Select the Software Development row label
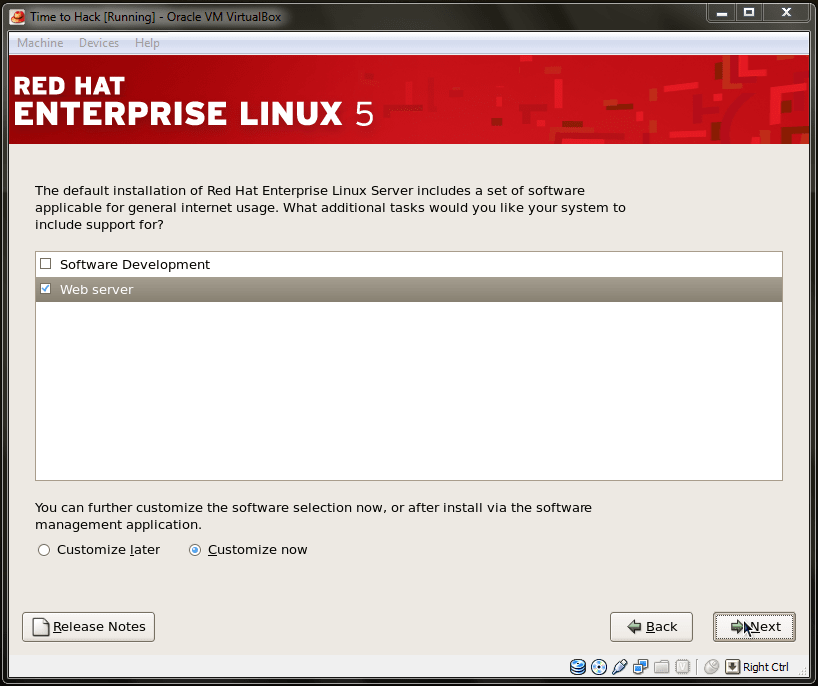This screenshot has width=818, height=686. coord(135,264)
